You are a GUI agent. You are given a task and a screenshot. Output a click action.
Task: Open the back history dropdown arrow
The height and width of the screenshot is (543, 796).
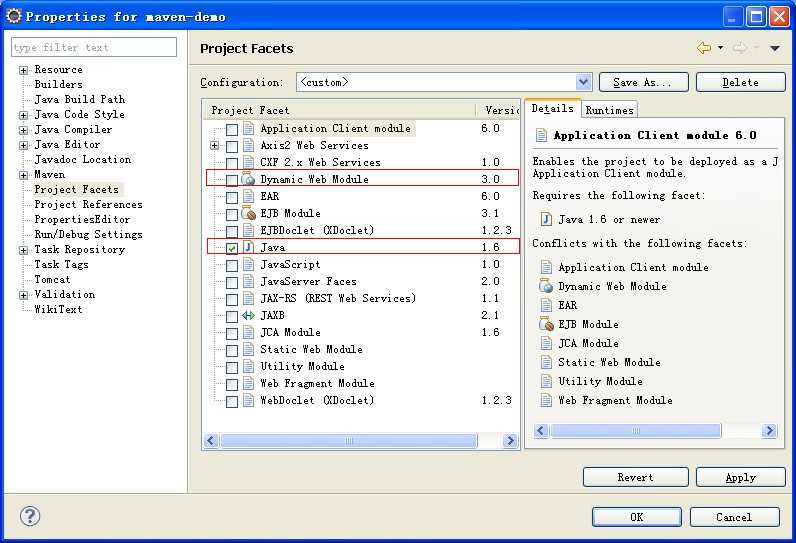pos(720,48)
